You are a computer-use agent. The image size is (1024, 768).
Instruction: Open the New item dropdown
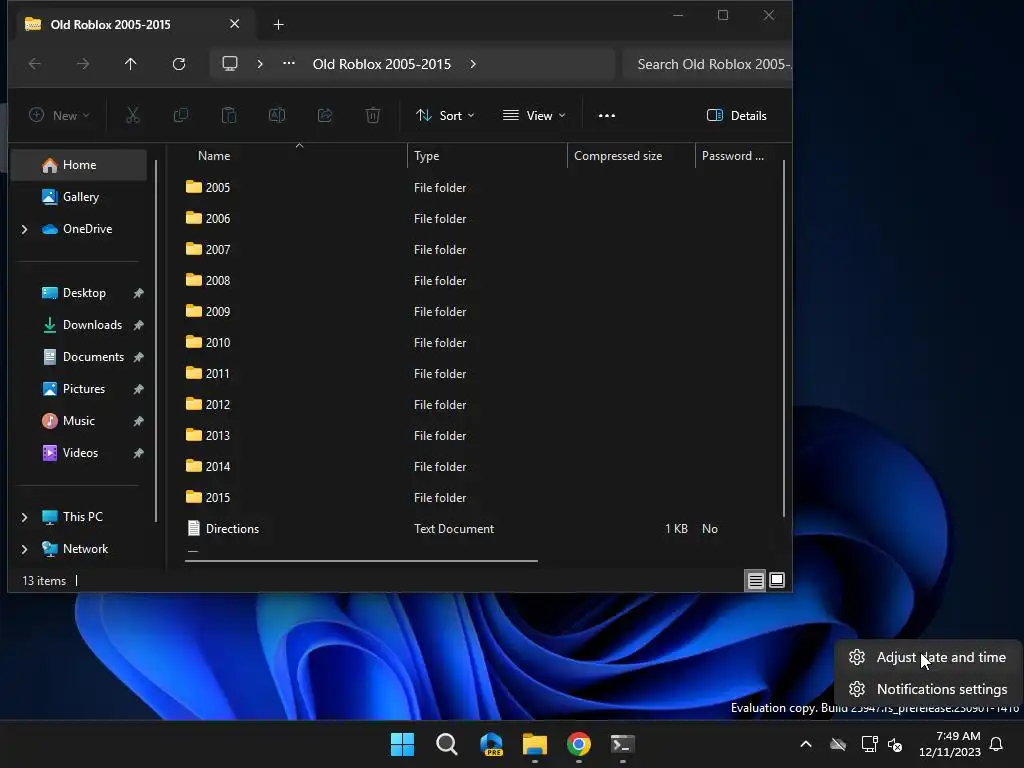pyautogui.click(x=59, y=116)
